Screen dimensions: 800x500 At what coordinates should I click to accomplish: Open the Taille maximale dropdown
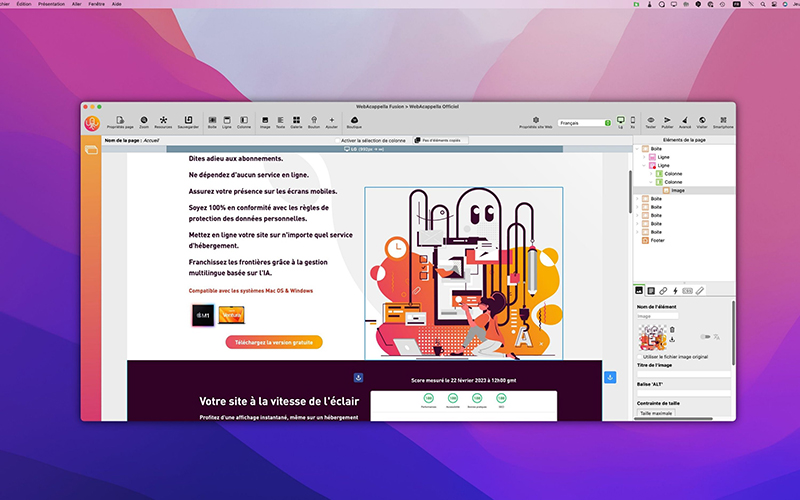(656, 413)
